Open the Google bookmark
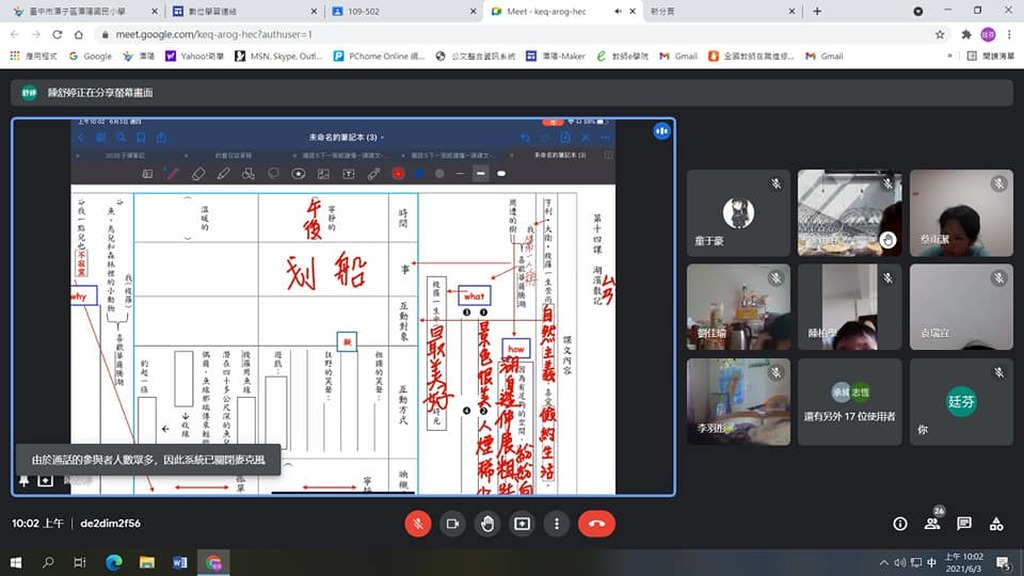 [x=91, y=56]
